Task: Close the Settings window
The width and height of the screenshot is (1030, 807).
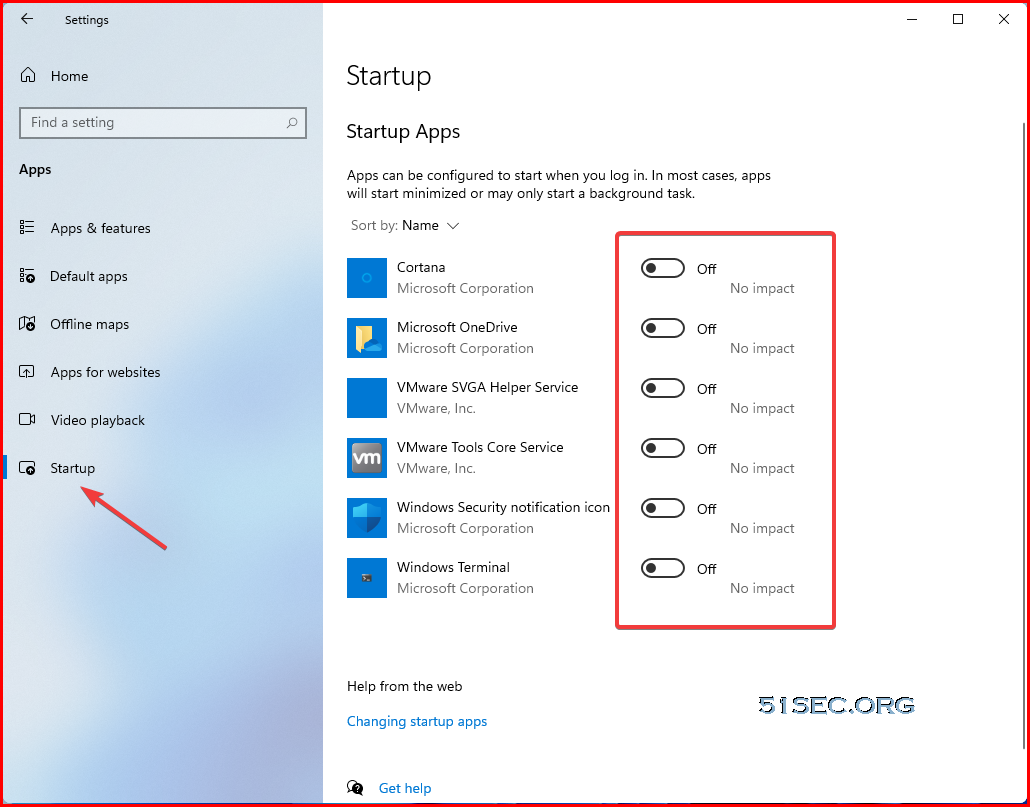Action: (1004, 20)
